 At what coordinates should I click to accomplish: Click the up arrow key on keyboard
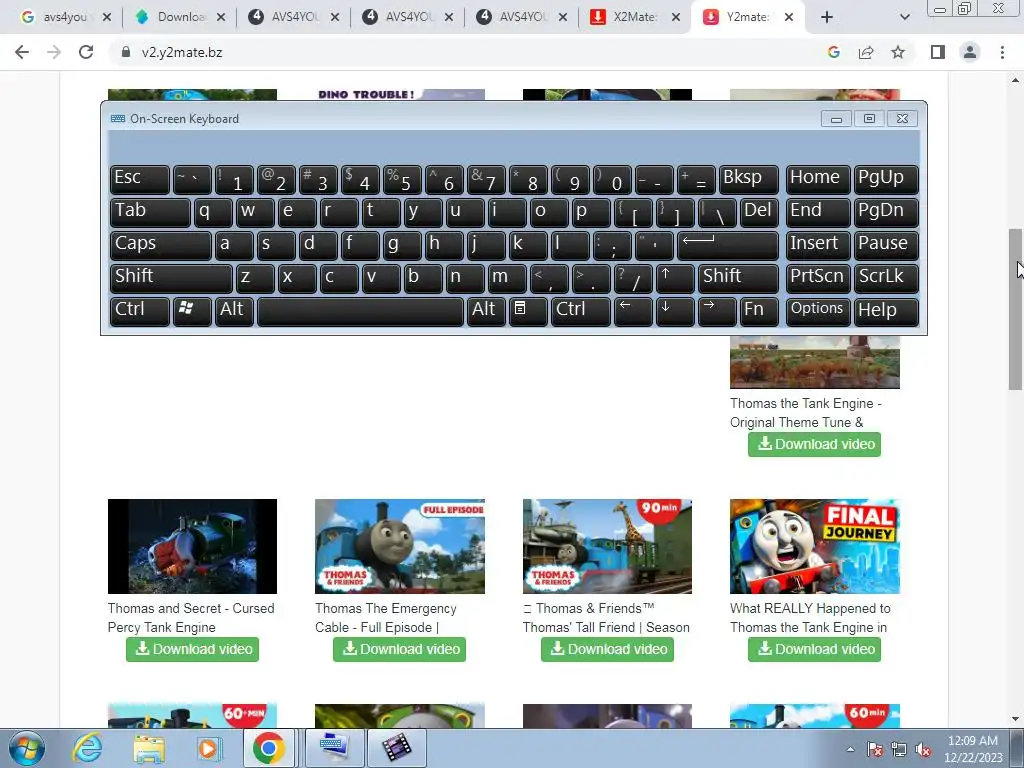pyautogui.click(x=675, y=278)
